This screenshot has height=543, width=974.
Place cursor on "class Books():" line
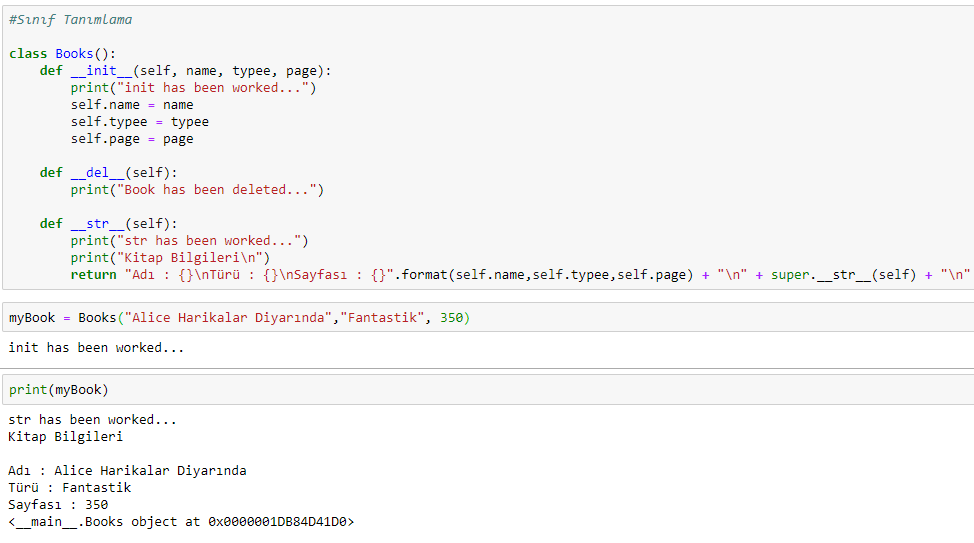[62, 54]
